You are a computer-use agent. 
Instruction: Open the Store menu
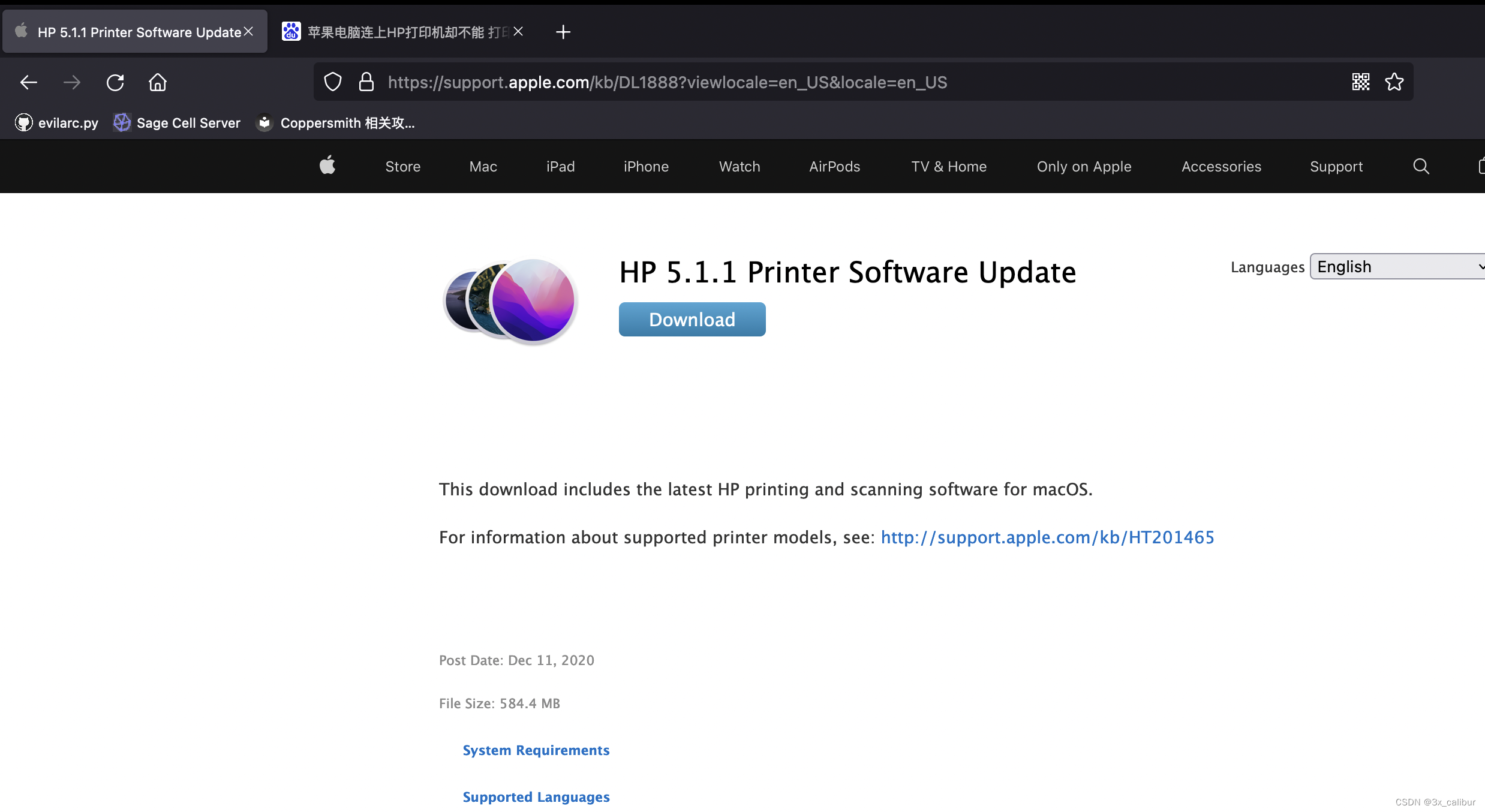403,167
